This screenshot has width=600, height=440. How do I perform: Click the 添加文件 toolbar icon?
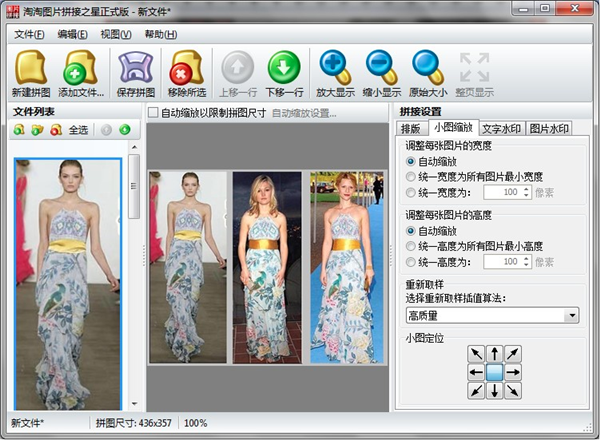click(x=81, y=68)
